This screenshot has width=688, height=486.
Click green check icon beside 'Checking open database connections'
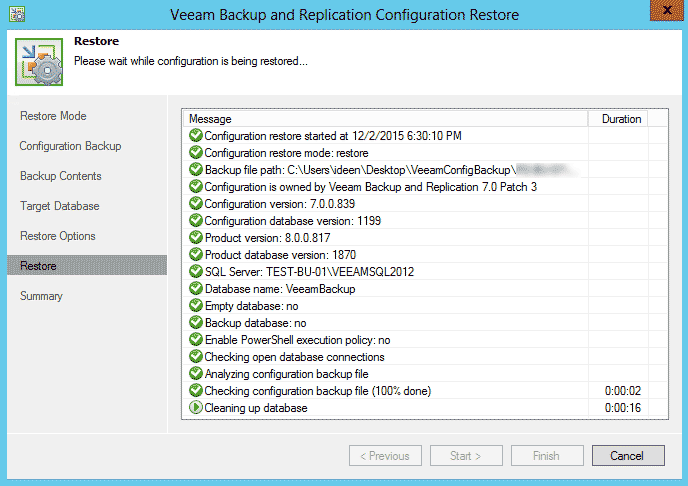[195, 357]
